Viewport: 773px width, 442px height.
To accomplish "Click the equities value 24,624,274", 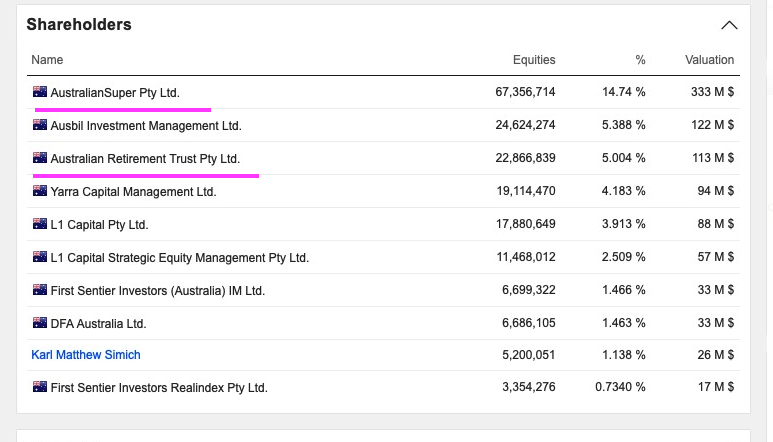I will pos(525,125).
